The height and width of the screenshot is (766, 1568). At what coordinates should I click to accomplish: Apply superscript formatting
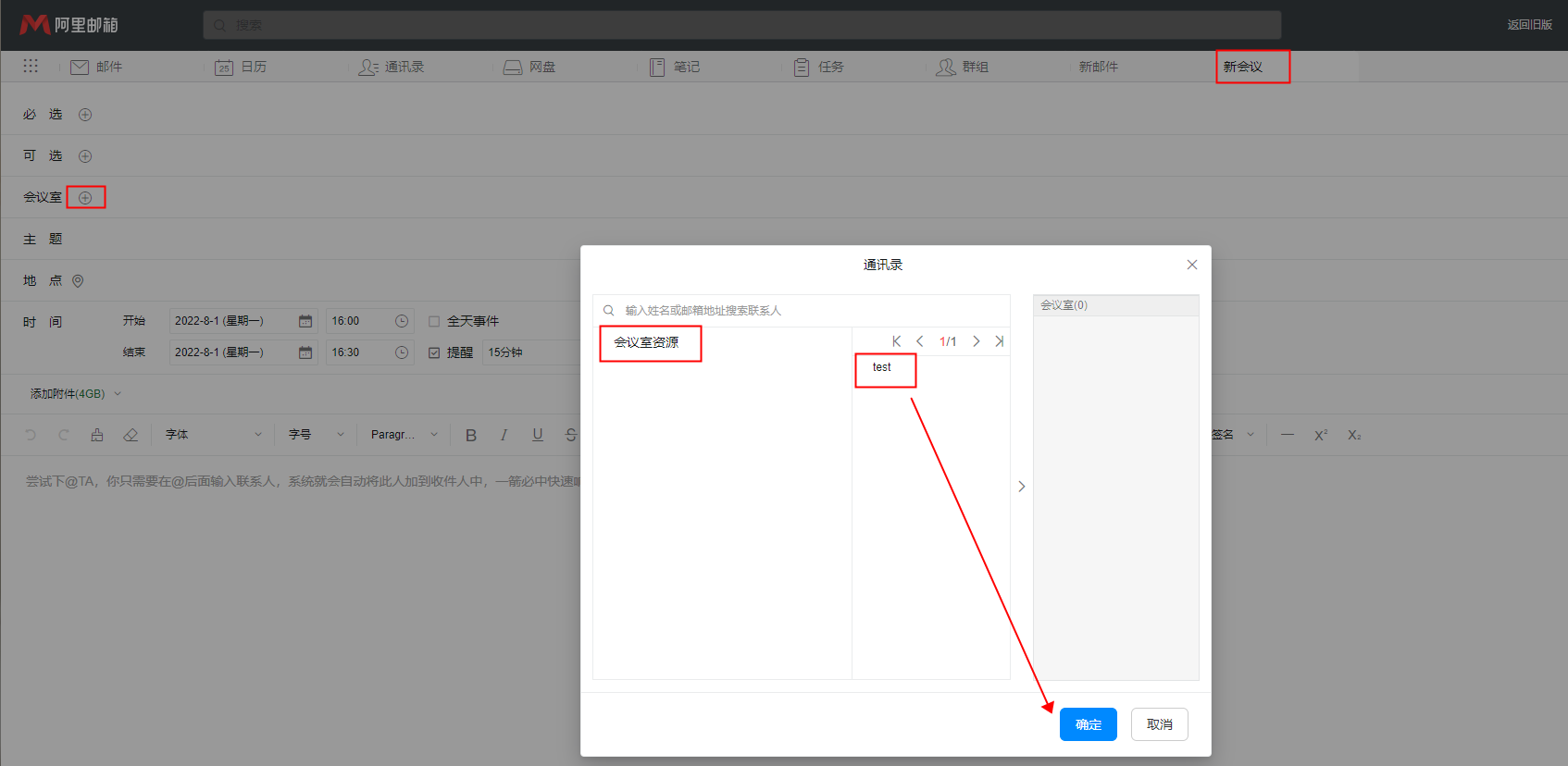pos(1321,435)
